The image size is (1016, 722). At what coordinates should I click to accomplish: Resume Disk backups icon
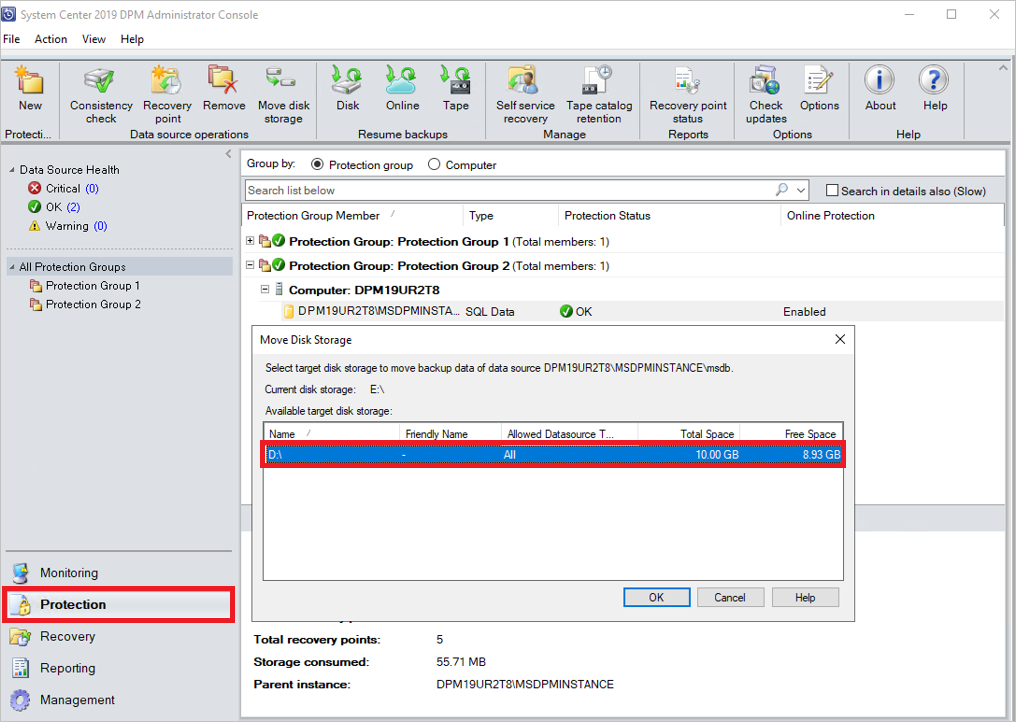tap(347, 80)
